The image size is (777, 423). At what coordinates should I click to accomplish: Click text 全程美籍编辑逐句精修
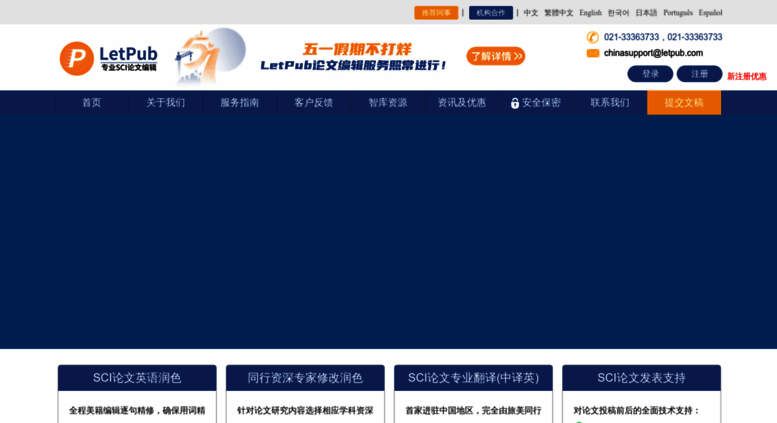click(x=111, y=411)
